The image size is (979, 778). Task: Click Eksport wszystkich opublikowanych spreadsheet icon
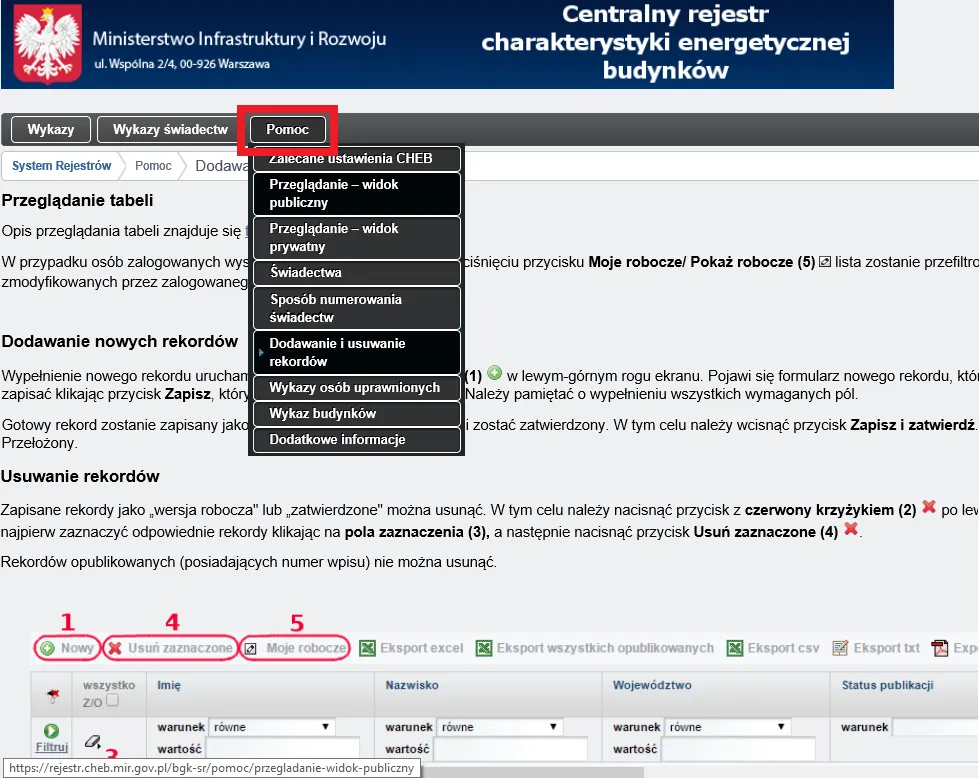tap(483, 648)
